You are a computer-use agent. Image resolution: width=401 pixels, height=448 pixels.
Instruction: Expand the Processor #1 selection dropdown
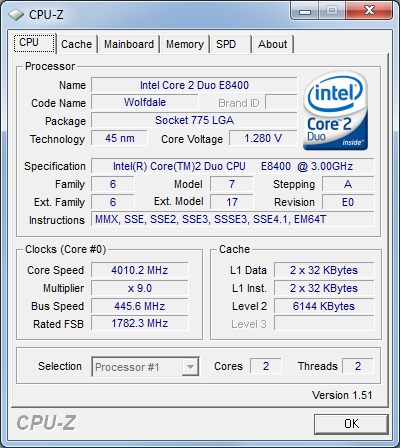(x=145, y=367)
